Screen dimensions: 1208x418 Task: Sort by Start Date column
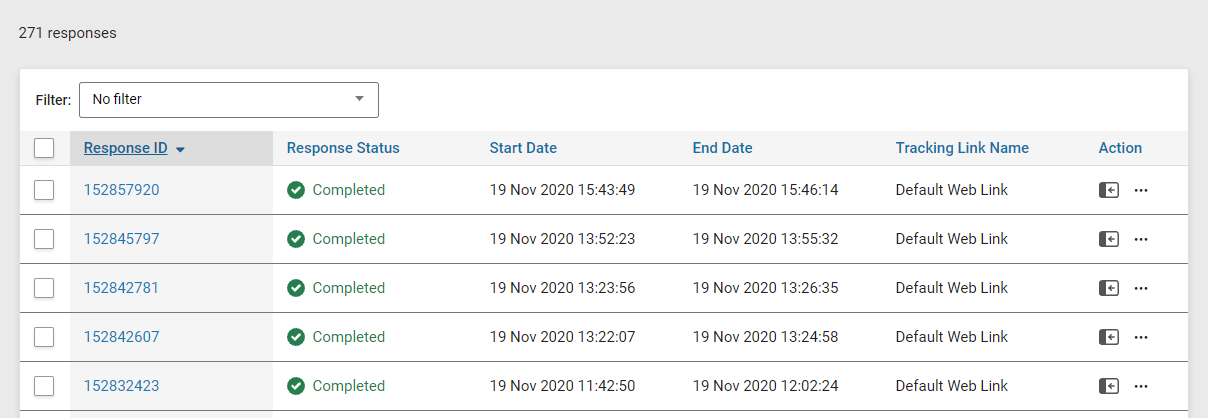[523, 148]
